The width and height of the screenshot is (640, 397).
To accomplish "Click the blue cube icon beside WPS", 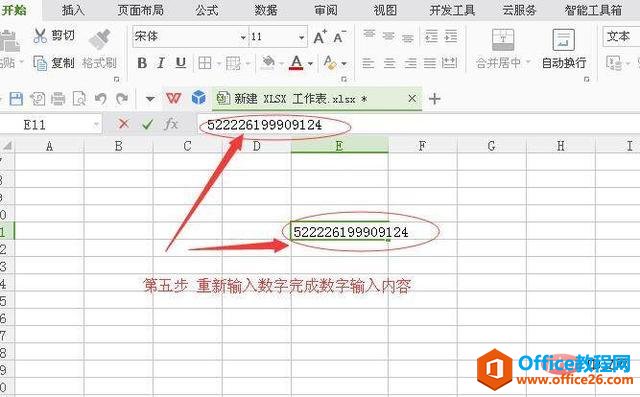I will (x=198, y=98).
